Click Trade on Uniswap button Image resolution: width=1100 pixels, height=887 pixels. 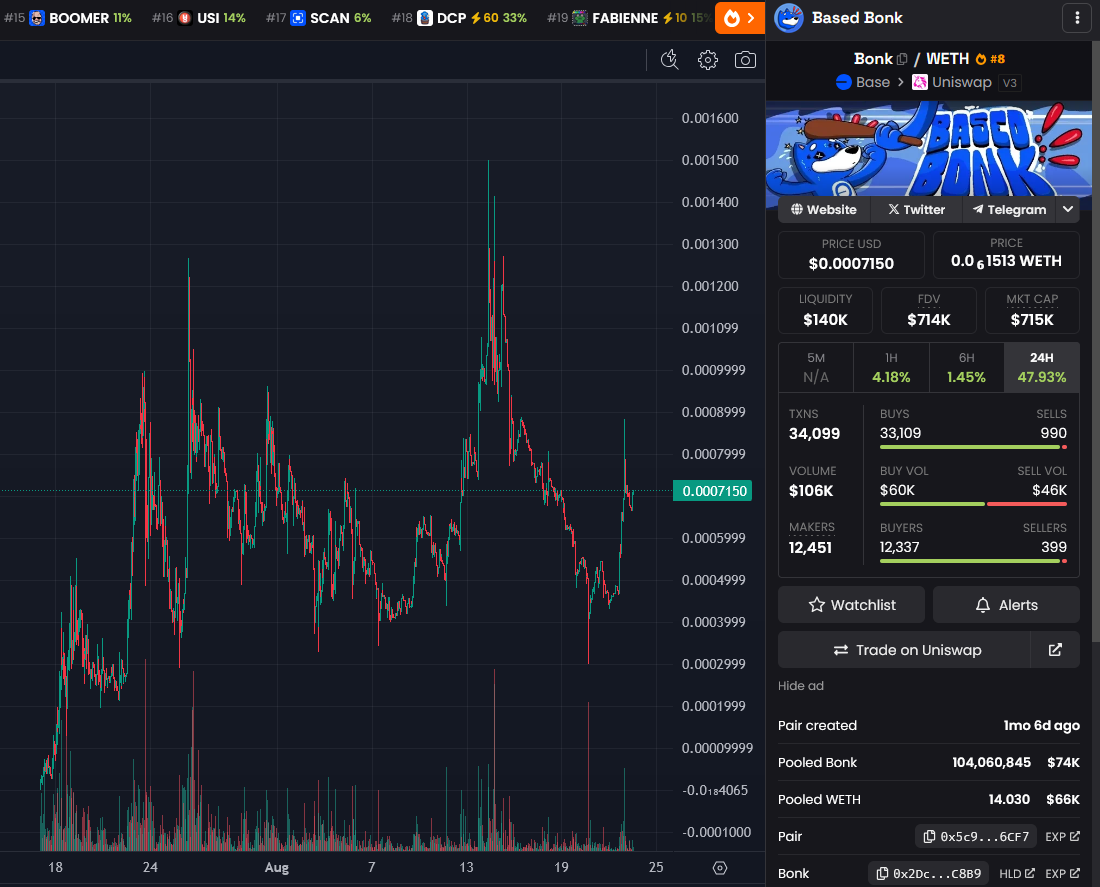pyautogui.click(x=904, y=650)
